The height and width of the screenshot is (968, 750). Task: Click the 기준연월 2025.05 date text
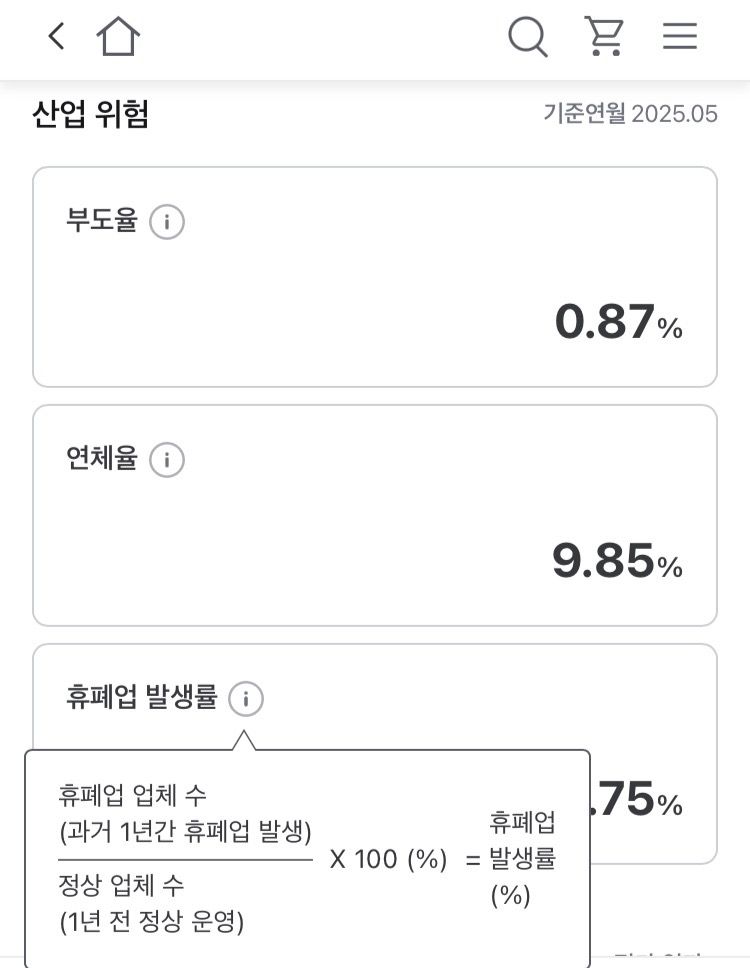(x=630, y=114)
